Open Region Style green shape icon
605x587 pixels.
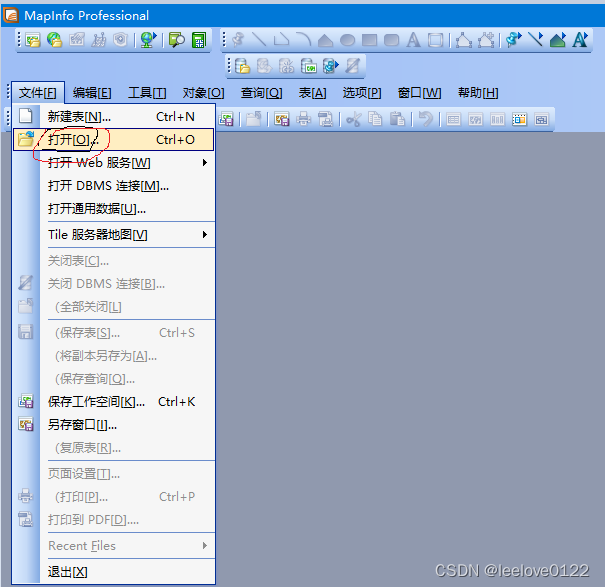coord(558,40)
